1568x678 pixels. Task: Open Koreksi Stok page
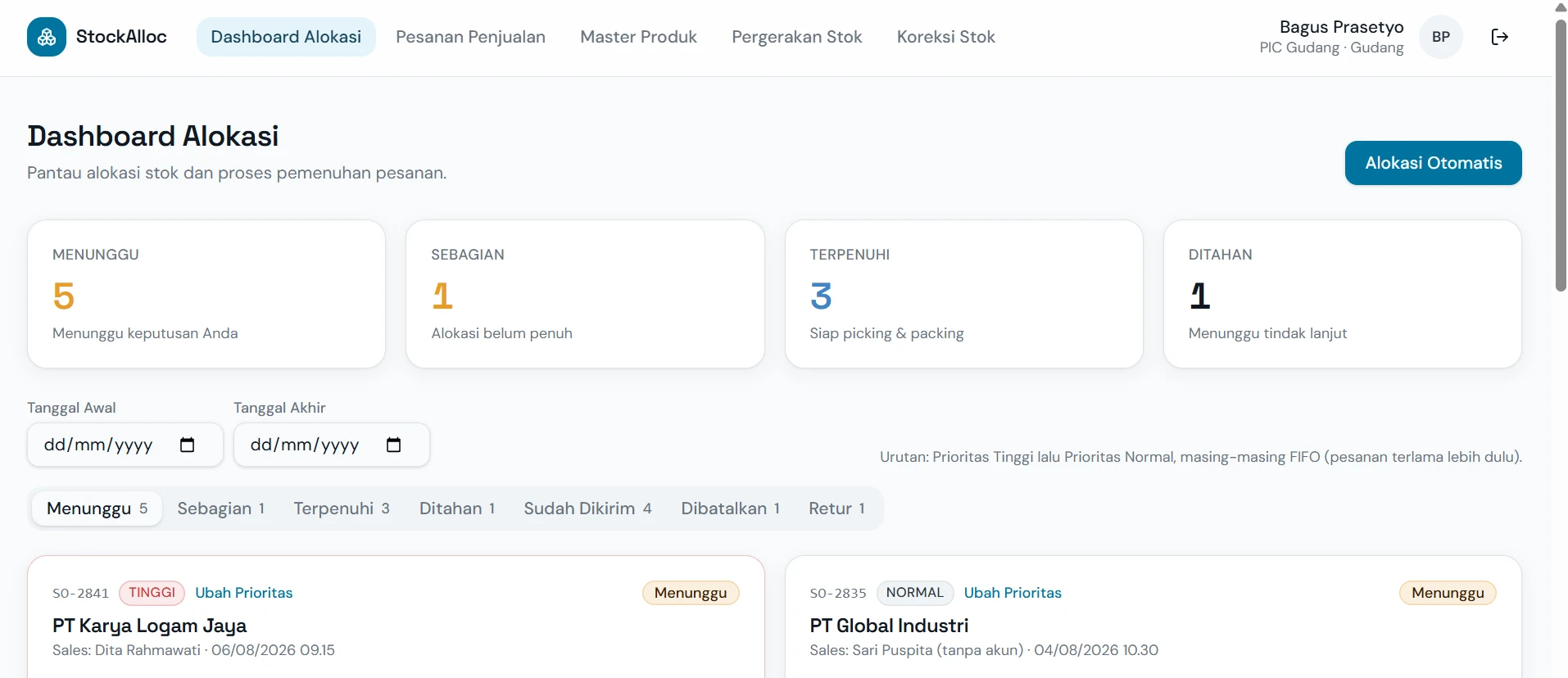[946, 37]
